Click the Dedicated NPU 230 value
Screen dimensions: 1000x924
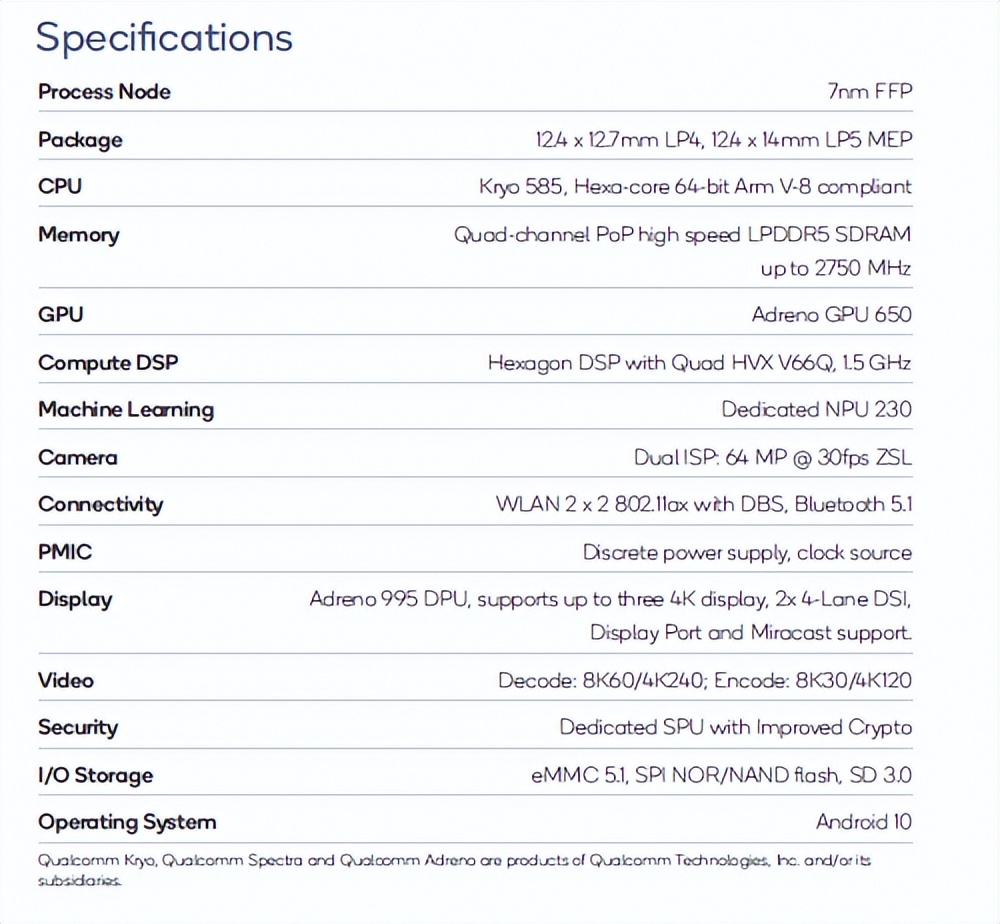pyautogui.click(x=816, y=410)
